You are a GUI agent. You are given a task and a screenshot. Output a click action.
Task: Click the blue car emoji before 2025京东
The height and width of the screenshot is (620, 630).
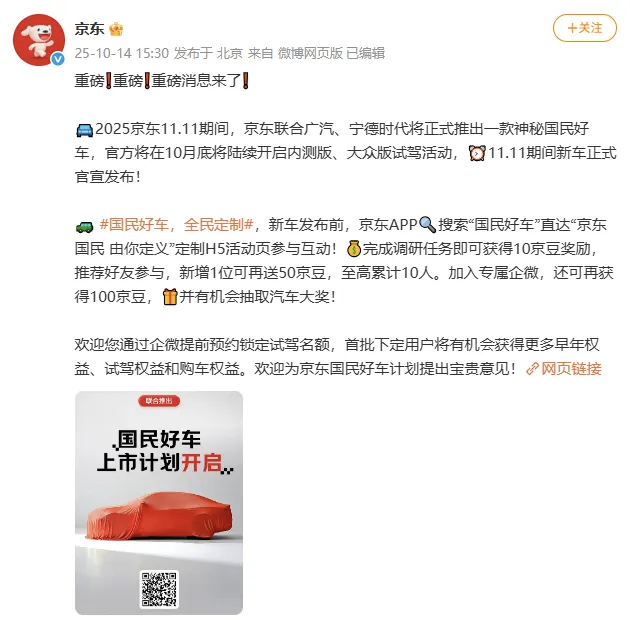[84, 130]
